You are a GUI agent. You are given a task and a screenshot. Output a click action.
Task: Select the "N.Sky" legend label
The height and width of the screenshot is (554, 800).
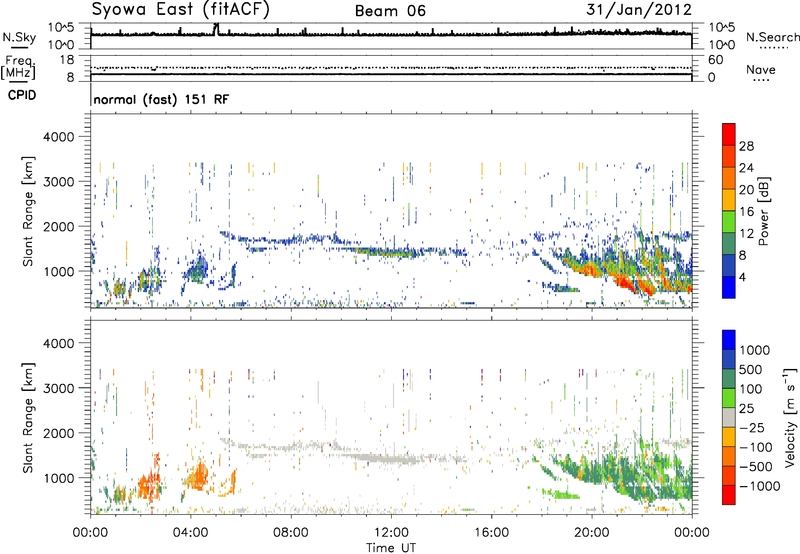point(19,37)
